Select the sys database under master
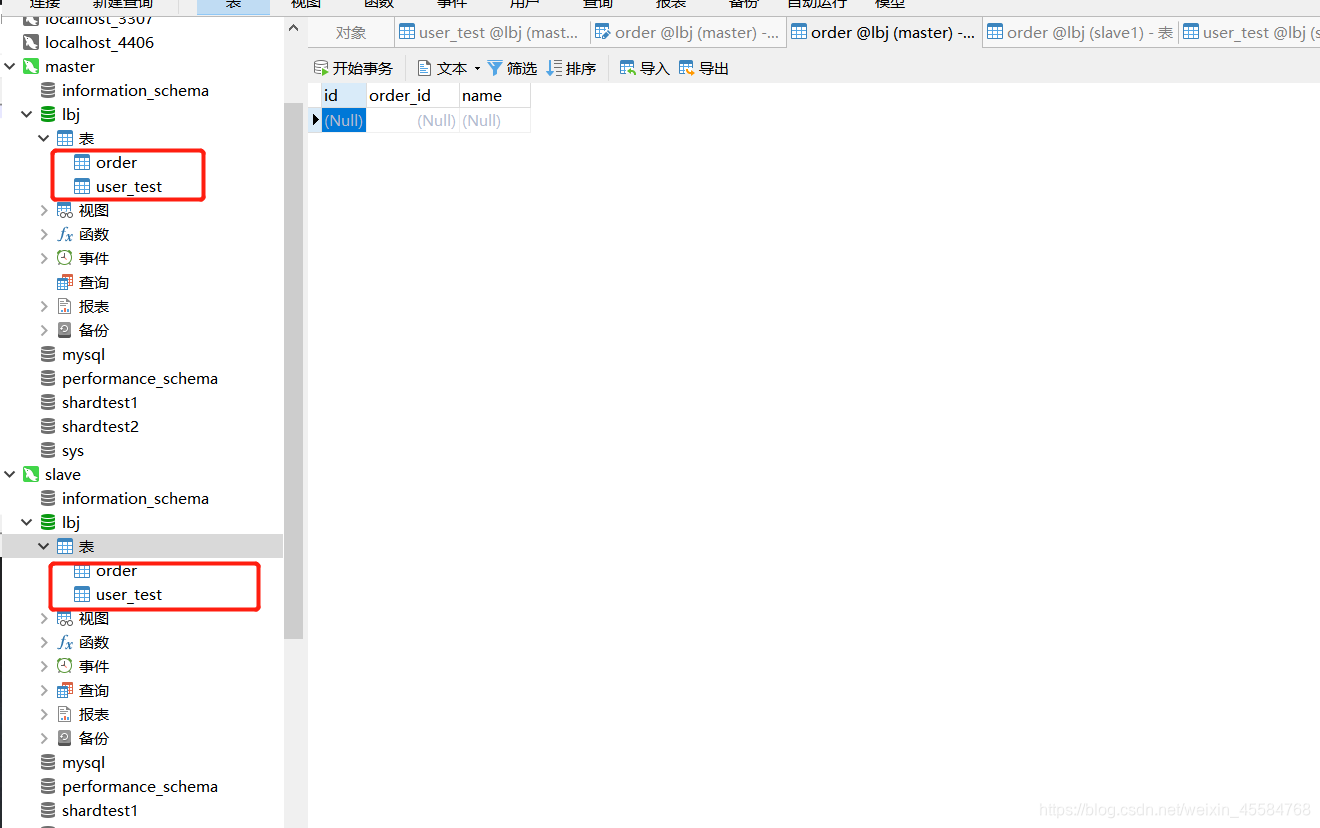Image resolution: width=1320 pixels, height=828 pixels. click(x=73, y=450)
